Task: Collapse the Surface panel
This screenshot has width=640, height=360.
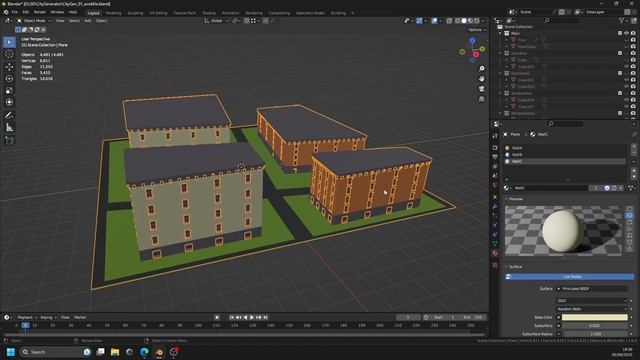Action: pos(507,267)
